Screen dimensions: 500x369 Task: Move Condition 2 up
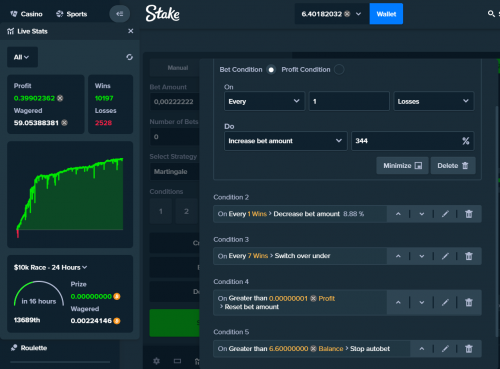click(x=398, y=214)
